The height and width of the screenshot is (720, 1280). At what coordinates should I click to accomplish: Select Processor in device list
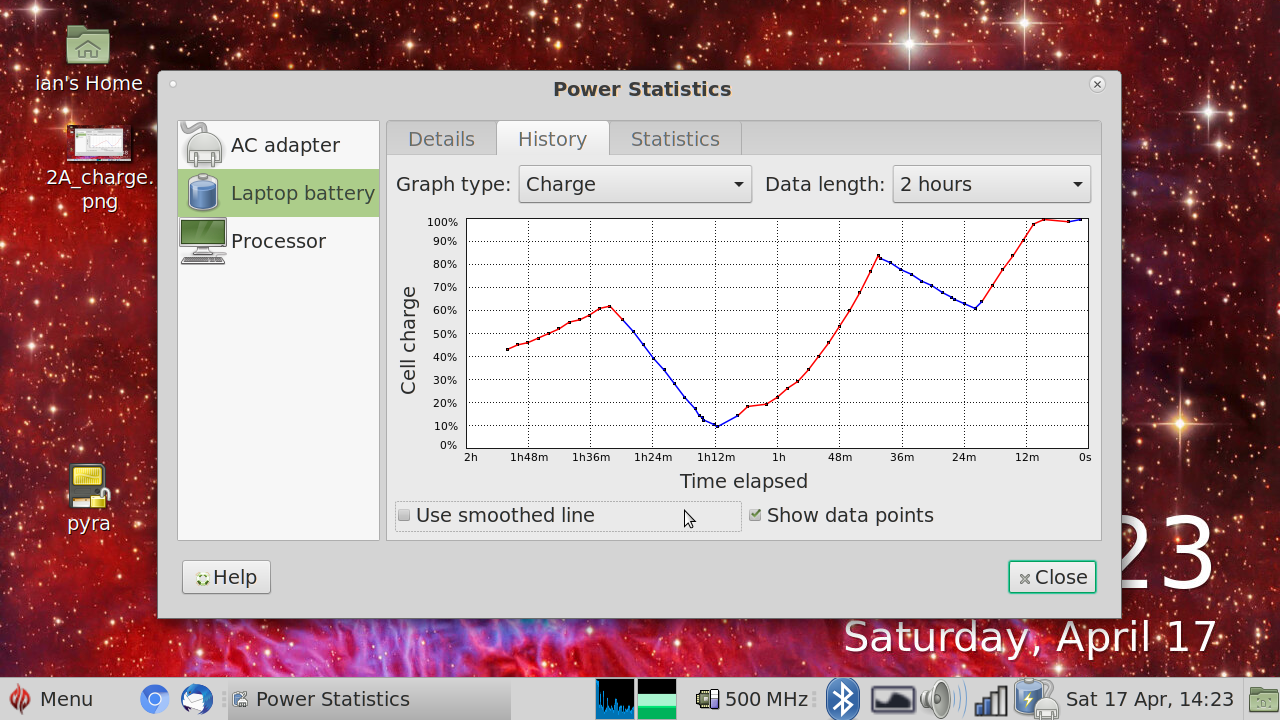[x=279, y=241]
